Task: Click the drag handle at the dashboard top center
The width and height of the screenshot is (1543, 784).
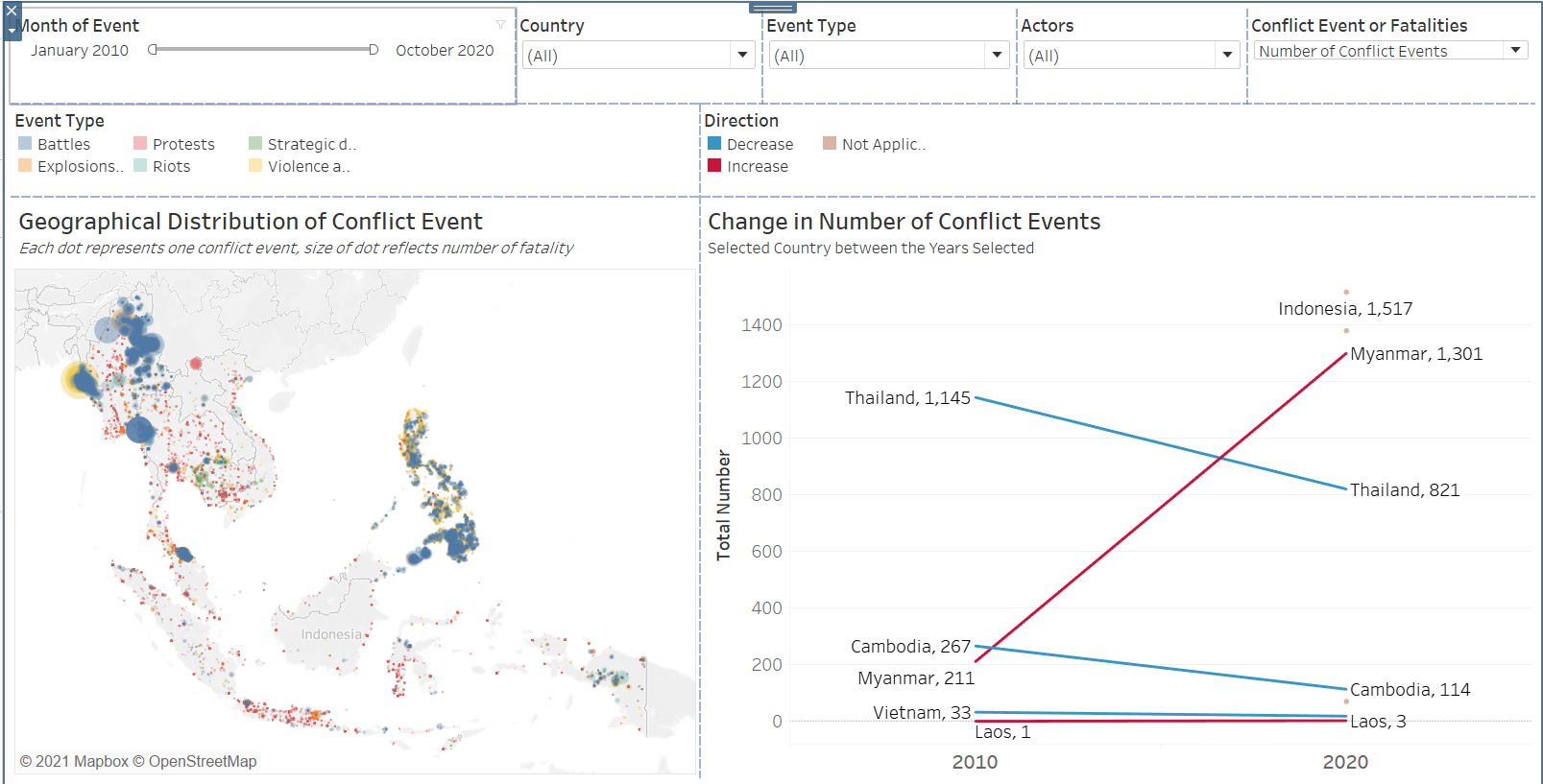Action: [x=772, y=8]
